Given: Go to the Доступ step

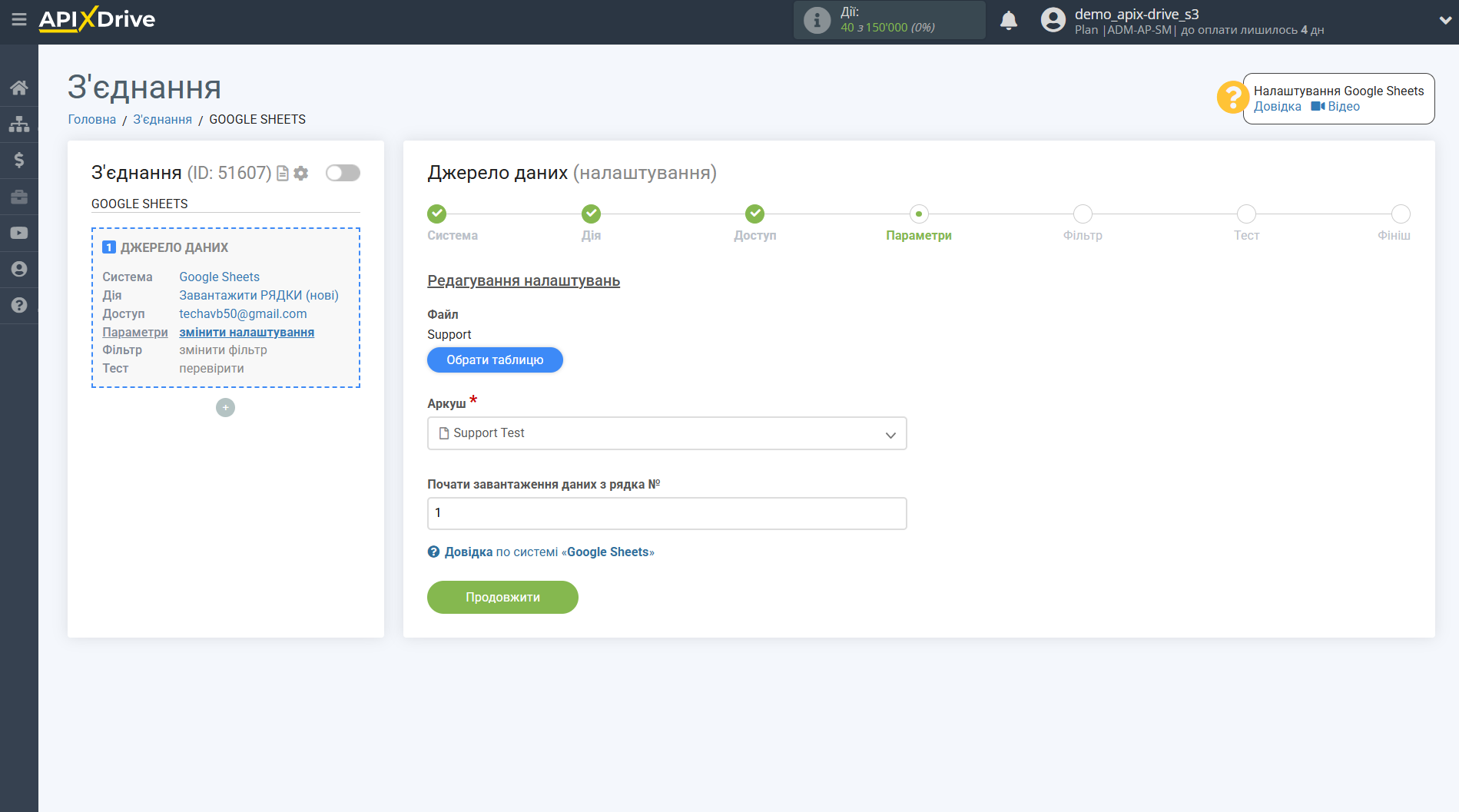Looking at the screenshot, I should (755, 214).
